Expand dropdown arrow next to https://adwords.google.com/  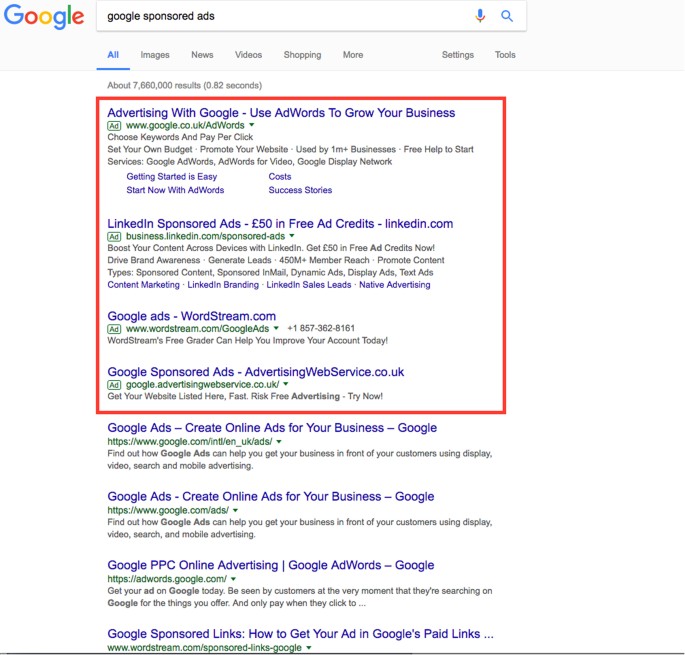[x=233, y=579]
